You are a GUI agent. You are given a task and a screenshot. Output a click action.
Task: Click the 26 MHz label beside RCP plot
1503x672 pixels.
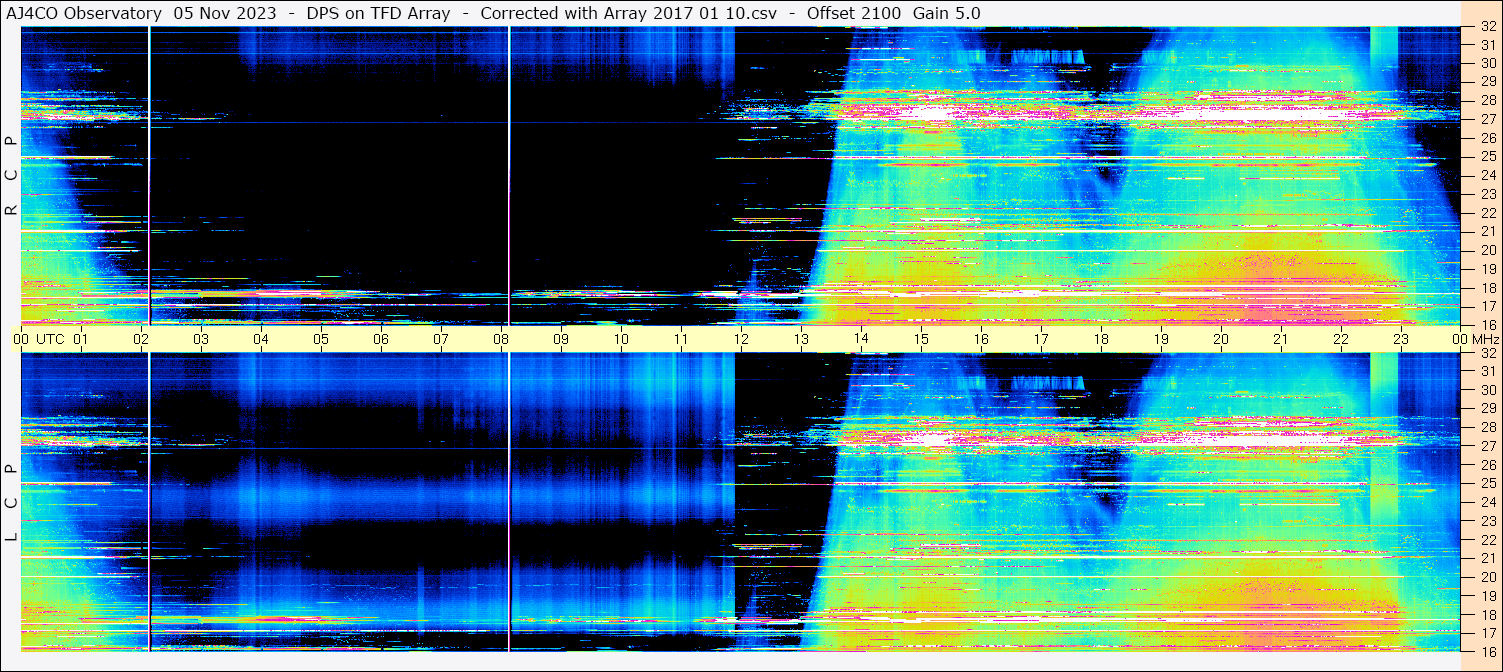(x=1488, y=138)
